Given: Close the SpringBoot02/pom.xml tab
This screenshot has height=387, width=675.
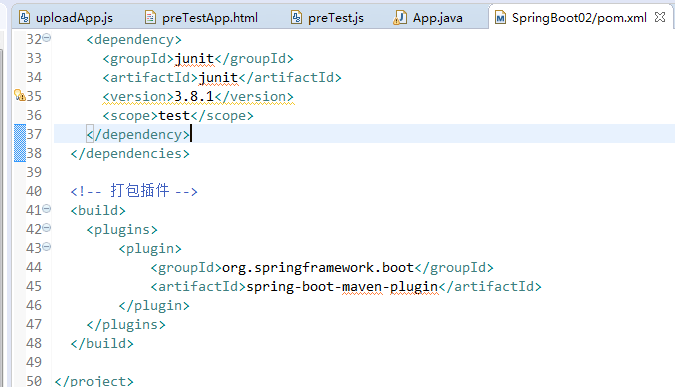Looking at the screenshot, I should tap(660, 17).
